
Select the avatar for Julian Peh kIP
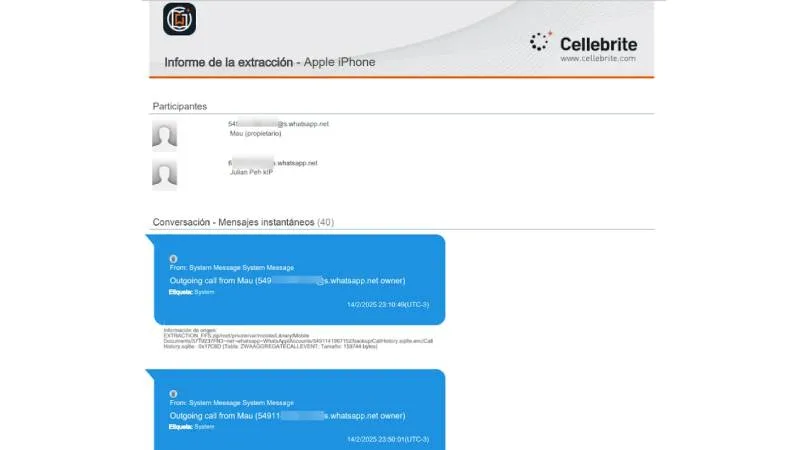click(x=165, y=173)
